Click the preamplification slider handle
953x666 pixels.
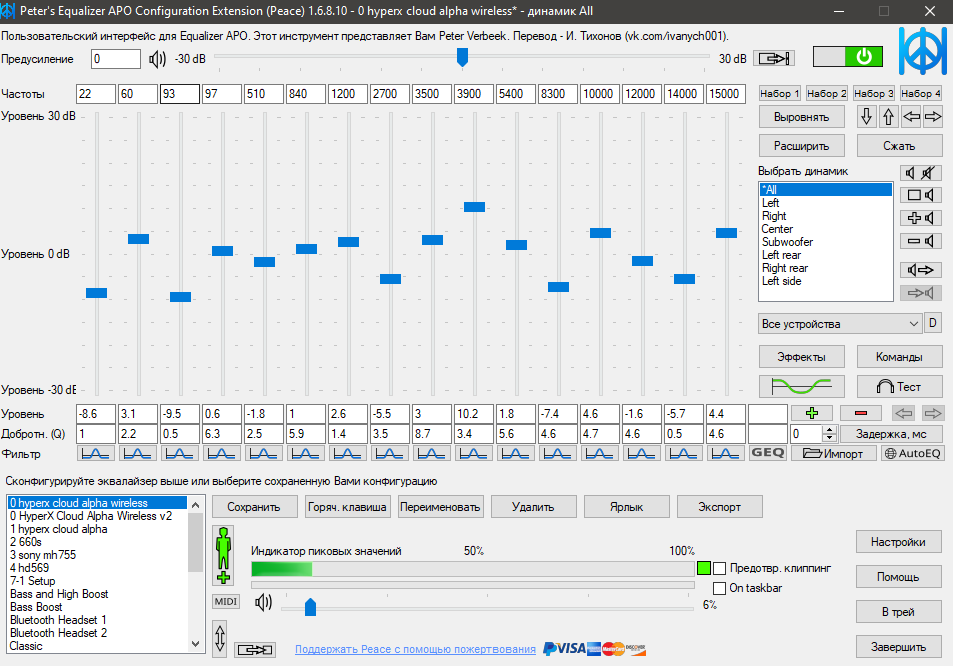(463, 58)
